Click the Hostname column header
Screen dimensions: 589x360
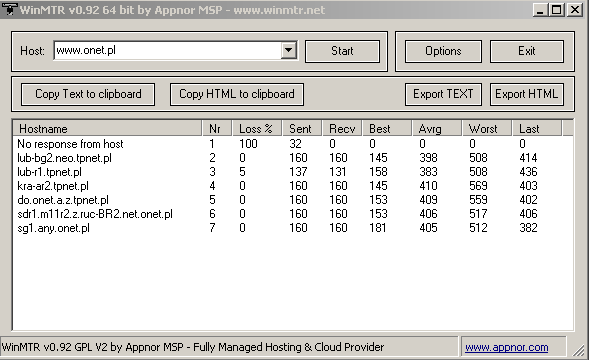(x=107, y=129)
